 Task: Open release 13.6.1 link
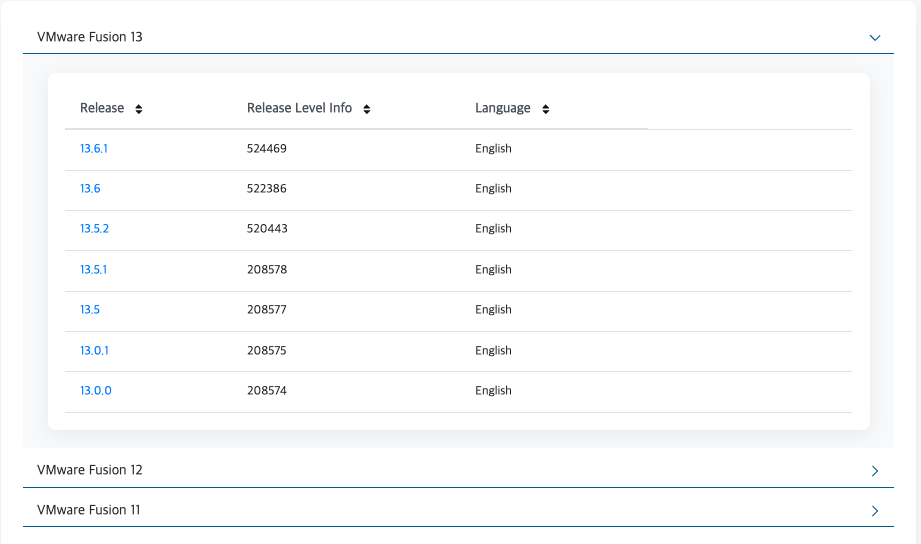click(x=94, y=149)
